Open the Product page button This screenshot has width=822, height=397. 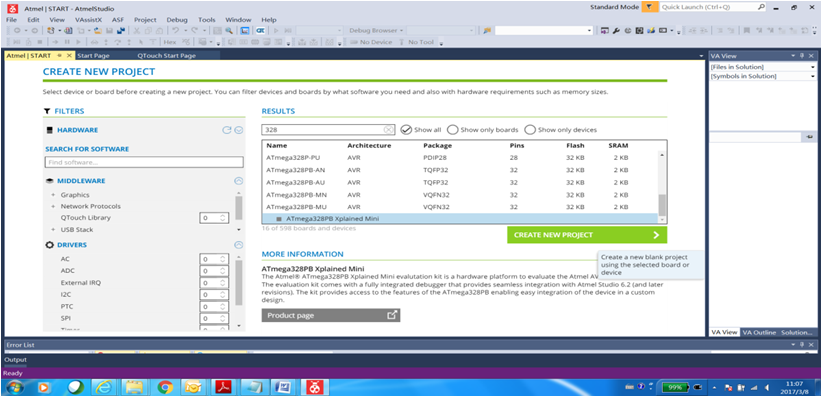point(331,315)
